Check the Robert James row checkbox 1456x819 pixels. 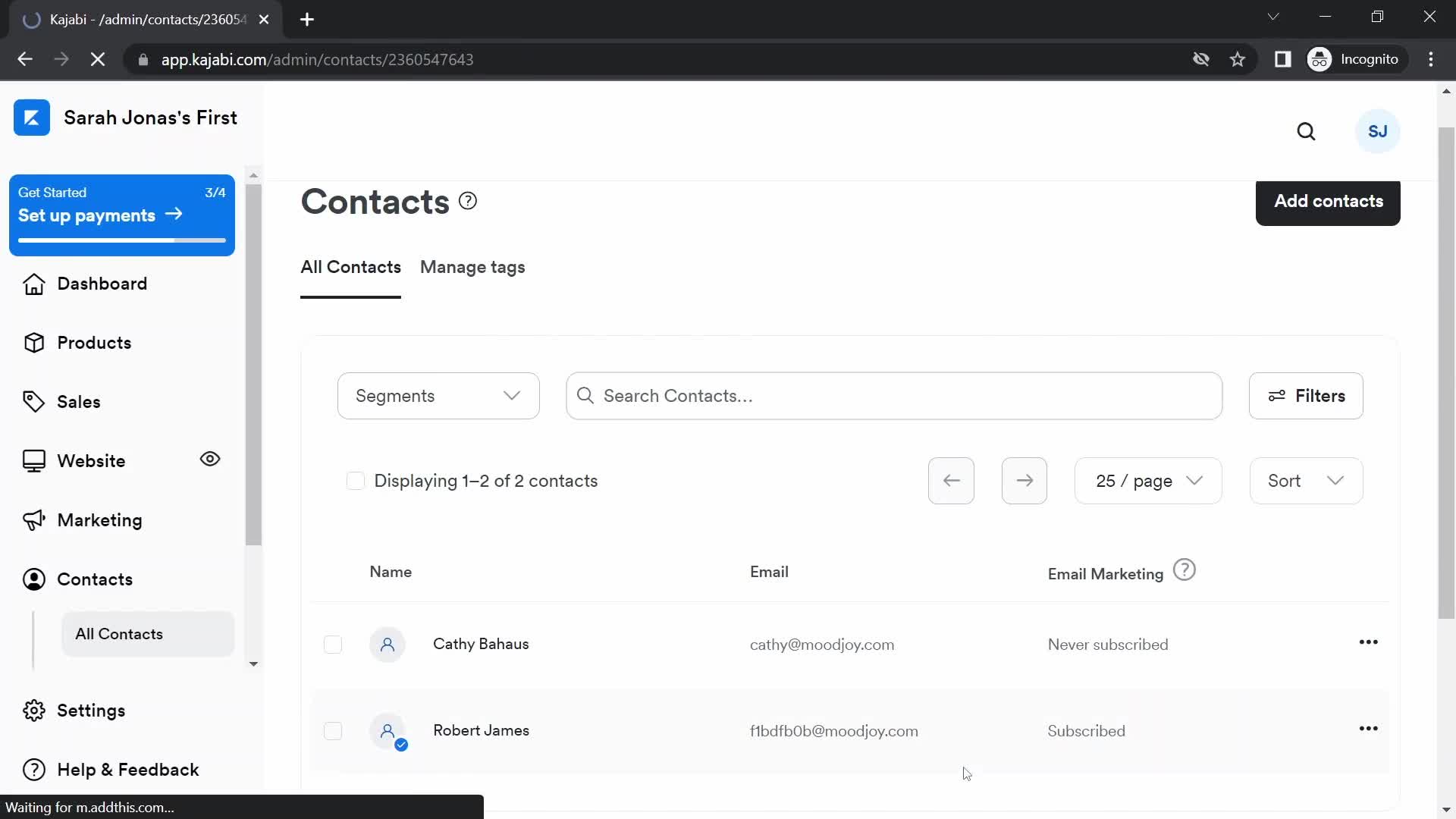coord(332,731)
